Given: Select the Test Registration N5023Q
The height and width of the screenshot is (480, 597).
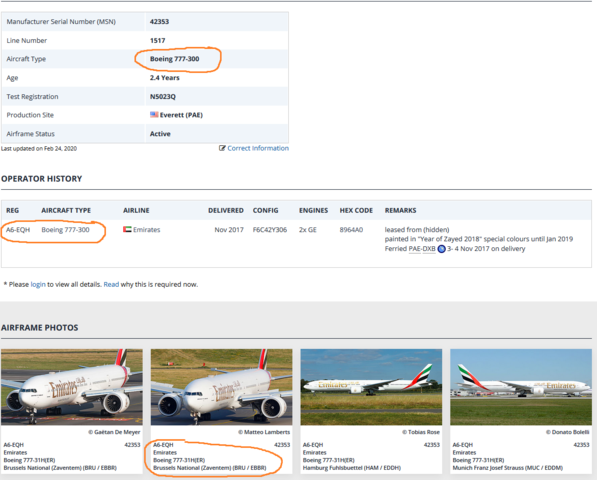Looking at the screenshot, I should tap(163, 97).
